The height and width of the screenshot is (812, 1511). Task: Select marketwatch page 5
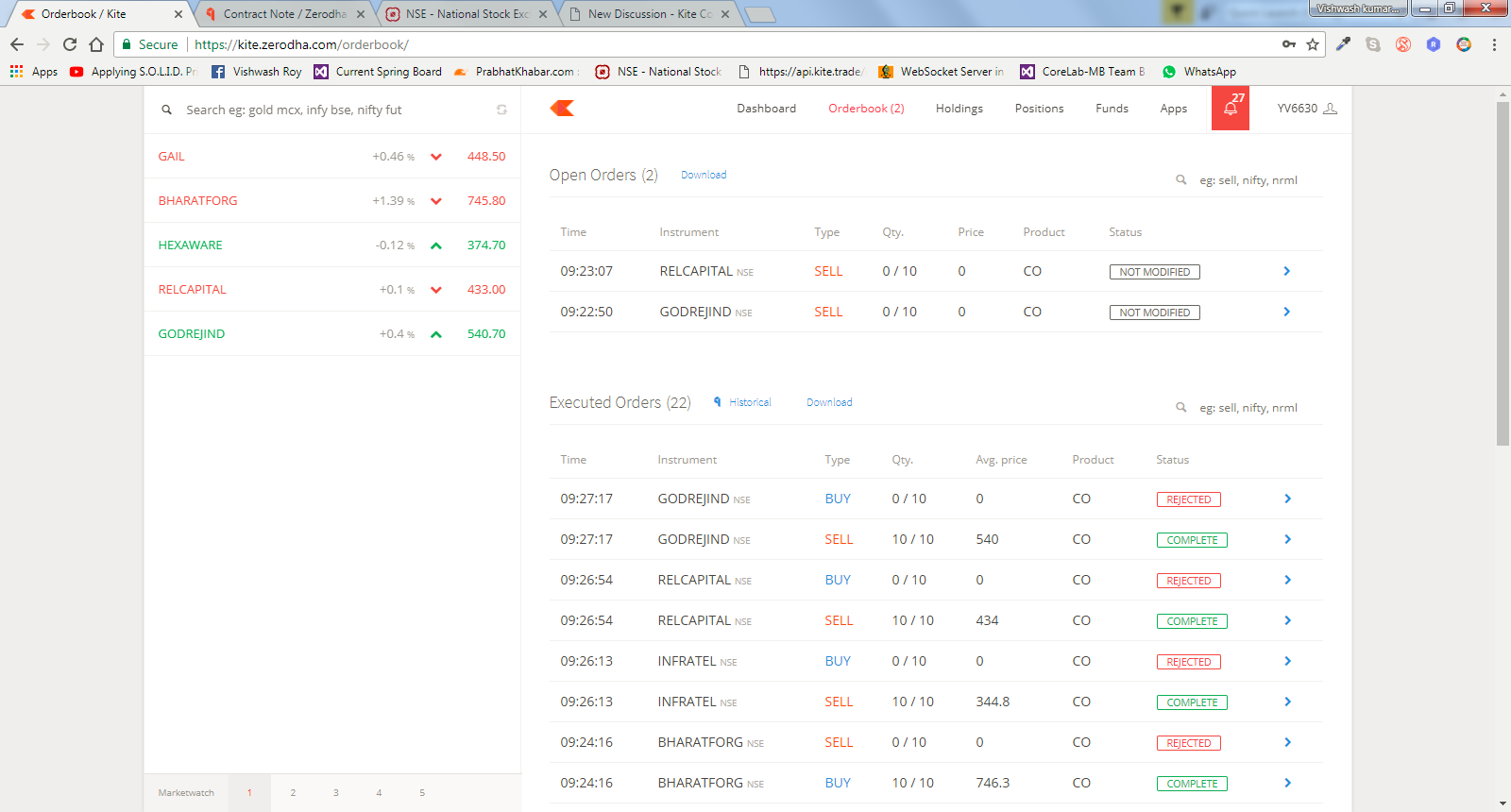(422, 793)
